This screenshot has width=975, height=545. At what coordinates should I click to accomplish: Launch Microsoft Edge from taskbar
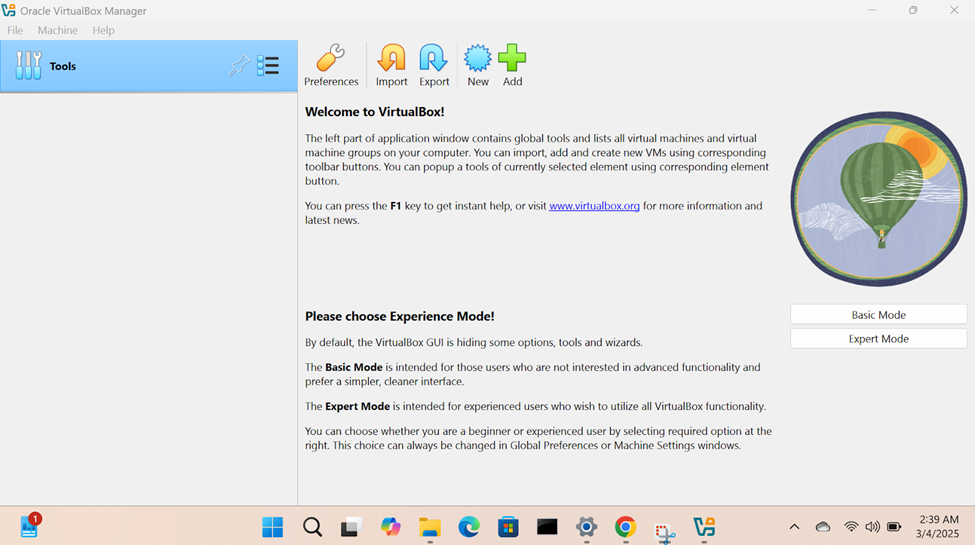pos(469,527)
